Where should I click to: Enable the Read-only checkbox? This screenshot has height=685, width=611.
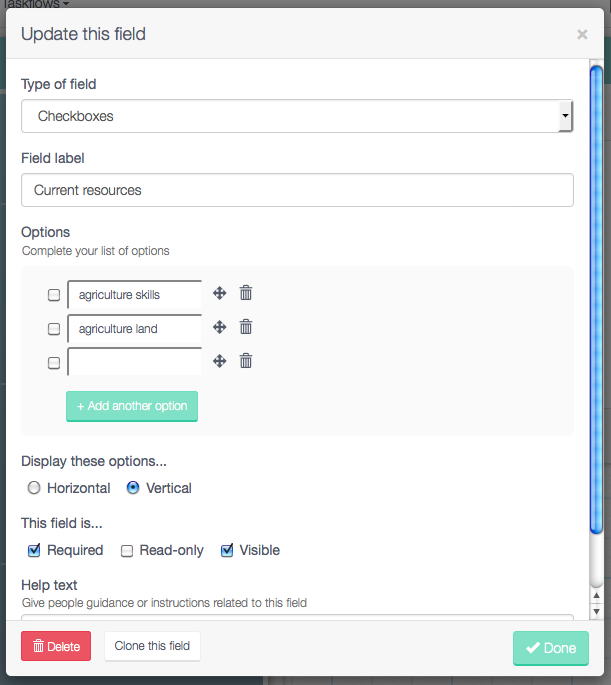pyautogui.click(x=127, y=551)
